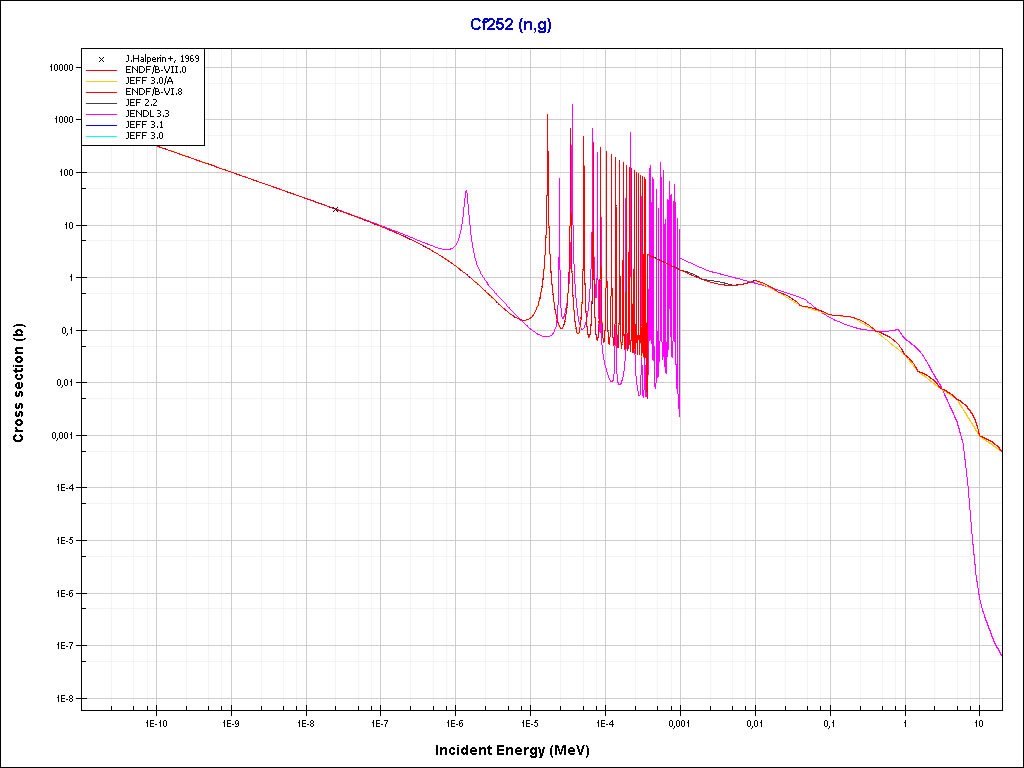Click the 0,001 tick on the energy axis
This screenshot has width=1024, height=768.
(679, 722)
